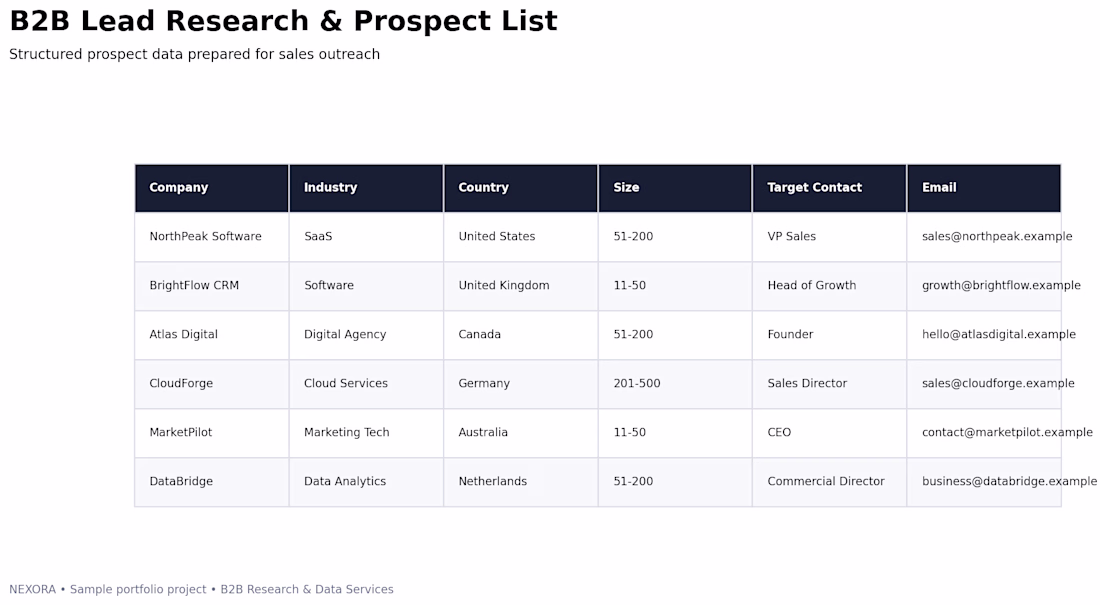The image size is (1100, 605).
Task: Click the Marketing Tech industry cell
Action: click(366, 434)
